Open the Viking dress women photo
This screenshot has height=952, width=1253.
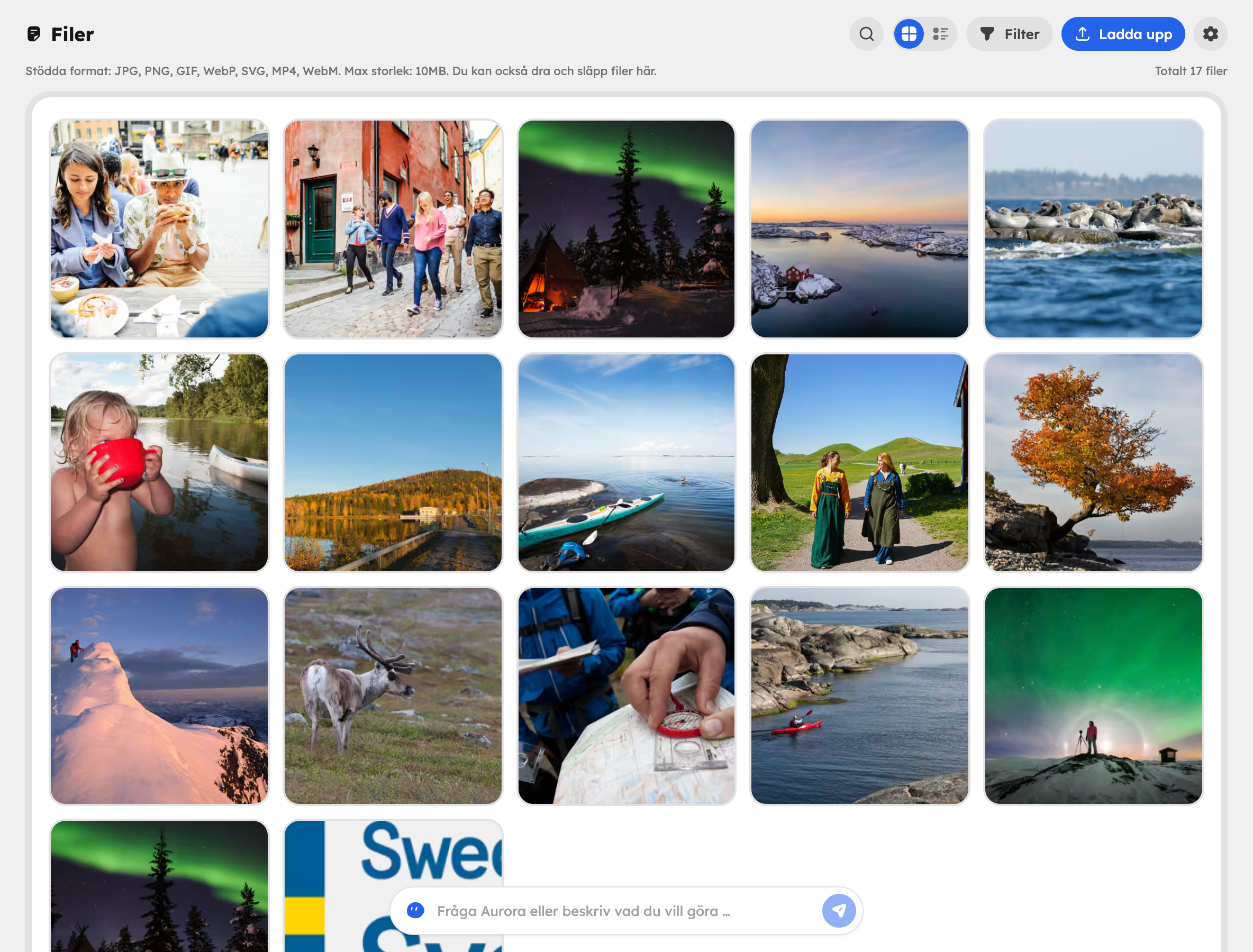(x=859, y=462)
